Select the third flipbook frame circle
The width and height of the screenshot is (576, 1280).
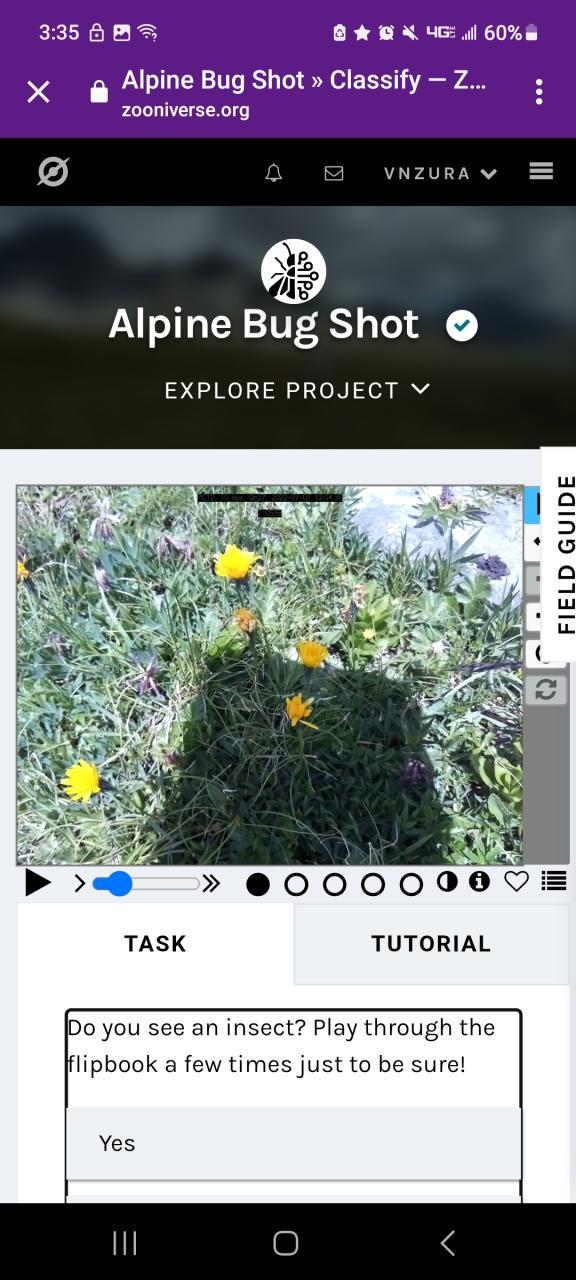(335, 884)
